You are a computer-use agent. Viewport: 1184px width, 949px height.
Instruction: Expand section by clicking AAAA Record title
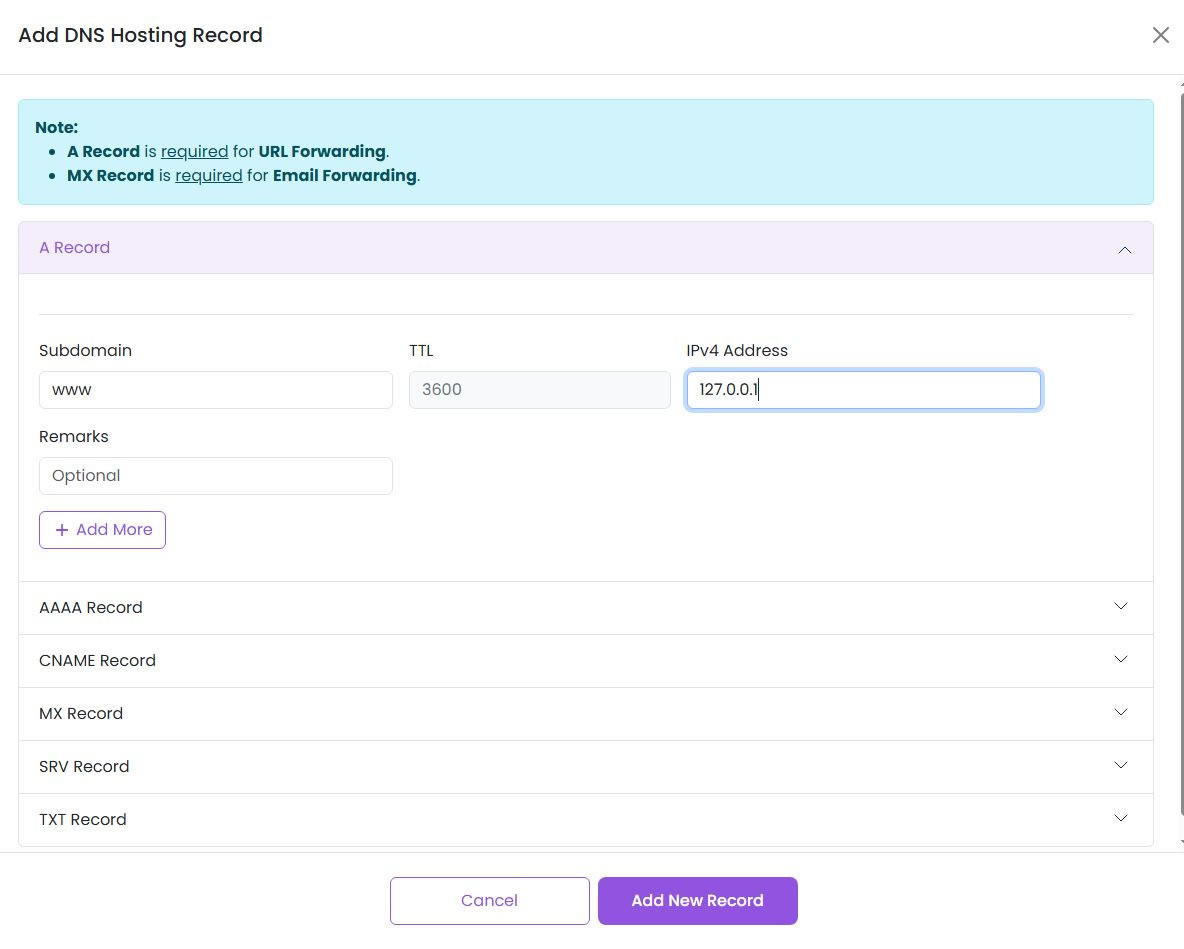(x=91, y=608)
